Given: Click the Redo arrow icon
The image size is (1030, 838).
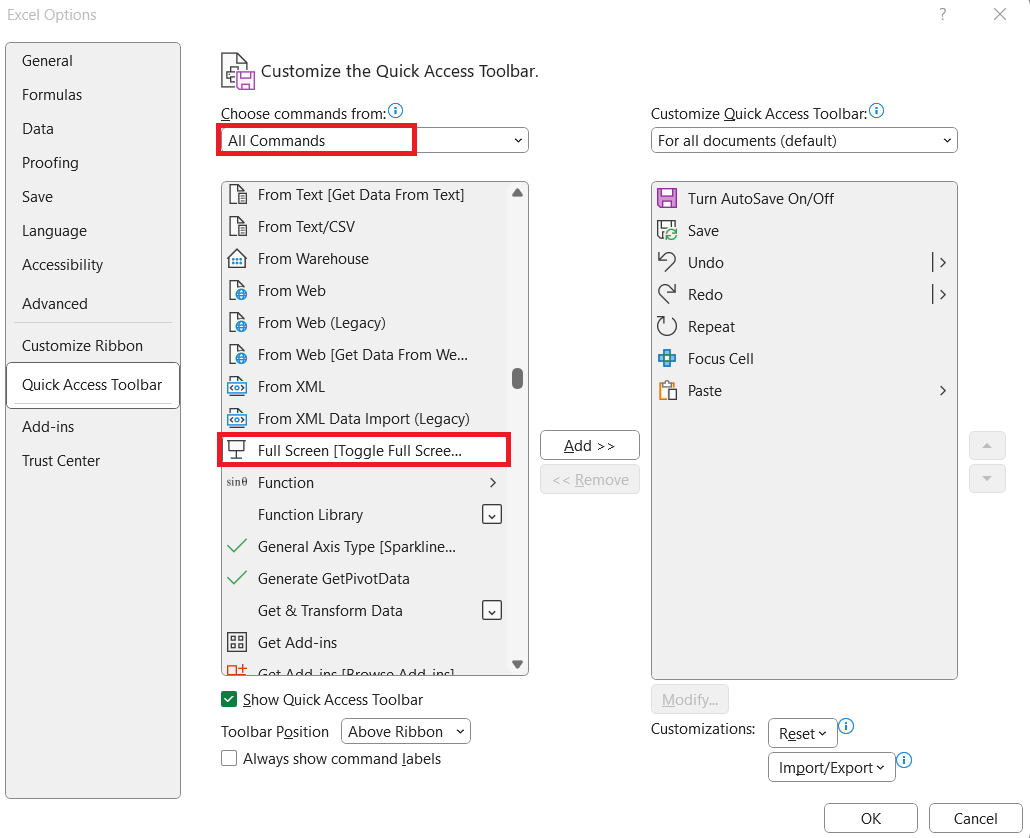Looking at the screenshot, I should click(x=667, y=294).
